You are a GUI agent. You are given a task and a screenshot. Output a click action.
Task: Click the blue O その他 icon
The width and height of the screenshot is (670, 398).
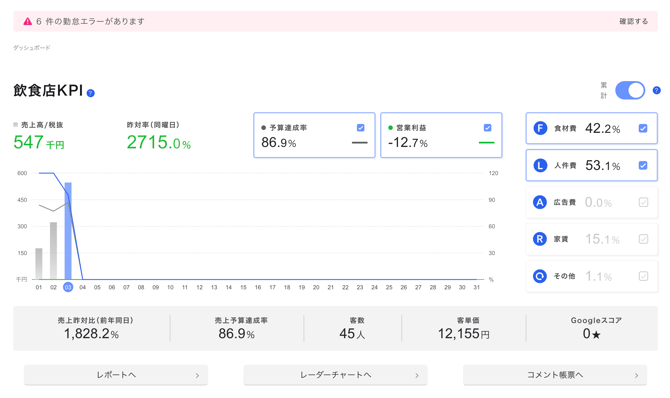[x=540, y=276]
